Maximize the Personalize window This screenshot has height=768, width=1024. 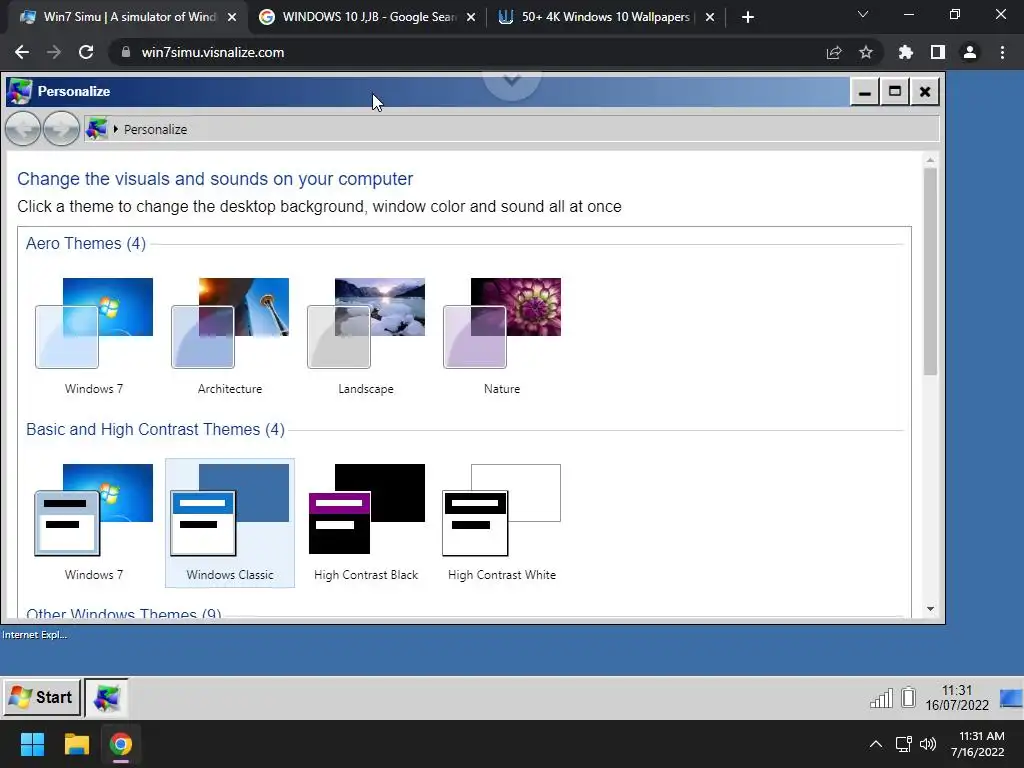[895, 91]
